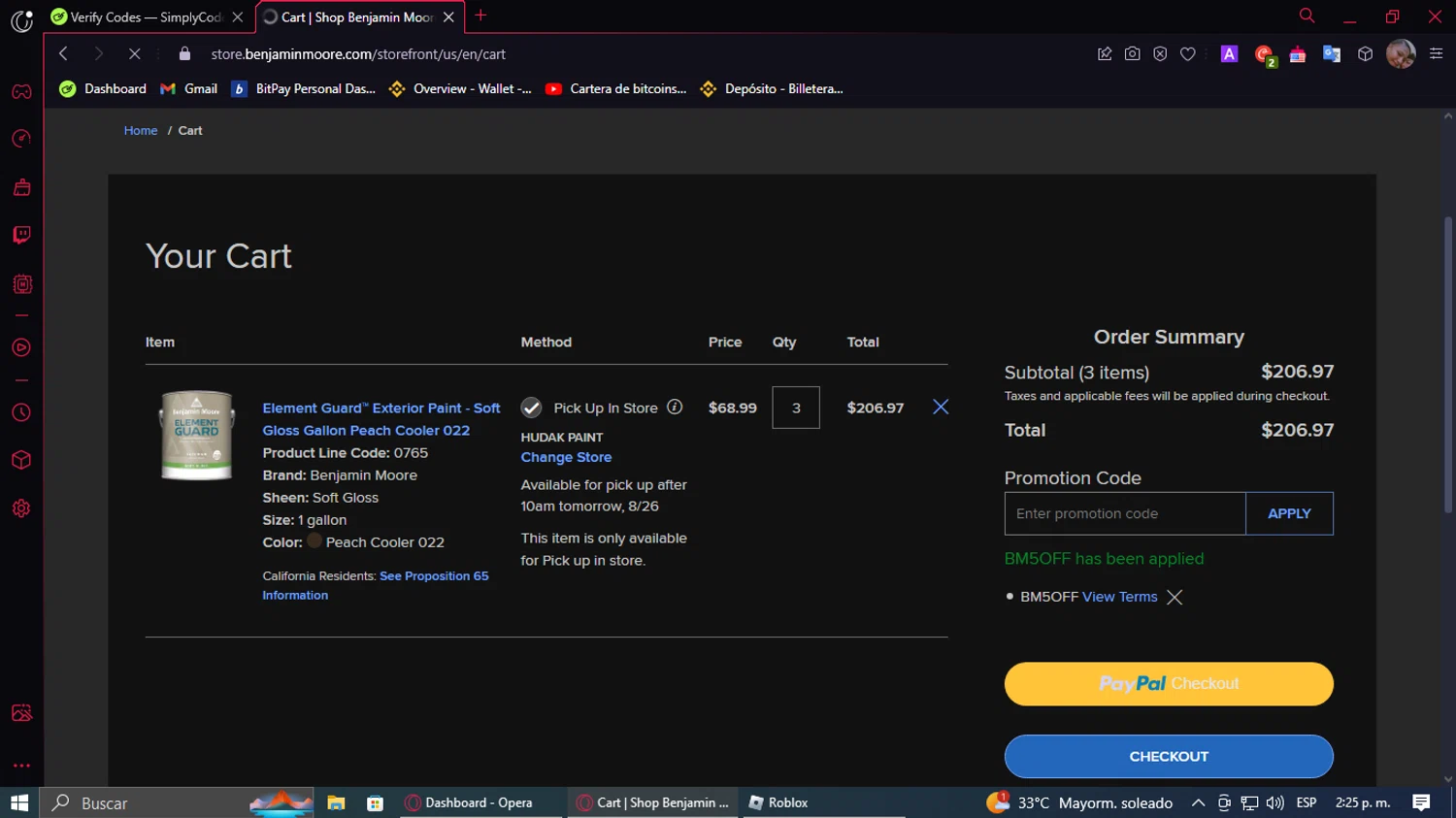This screenshot has height=818, width=1456.
Task: Open the translate extension icon
Action: pyautogui.click(x=1332, y=54)
